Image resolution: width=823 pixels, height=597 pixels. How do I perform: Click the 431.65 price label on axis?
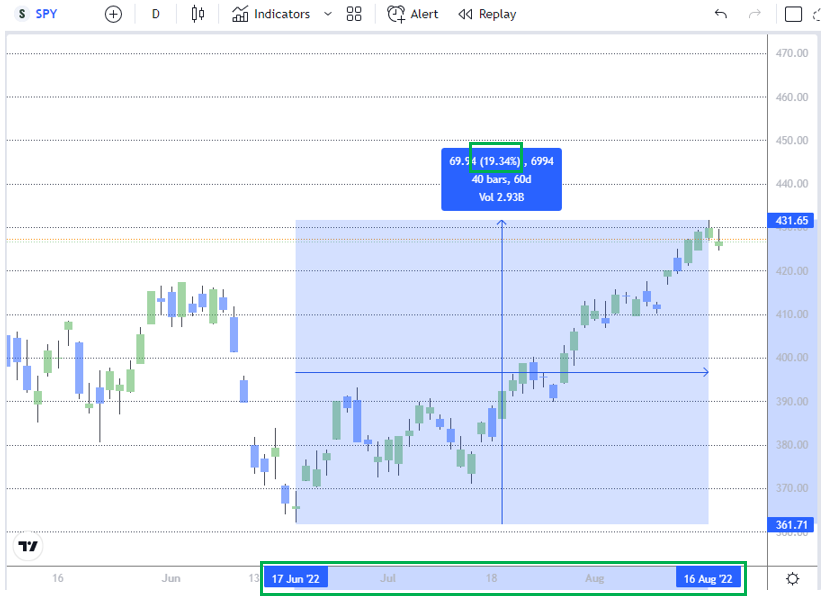(x=791, y=221)
